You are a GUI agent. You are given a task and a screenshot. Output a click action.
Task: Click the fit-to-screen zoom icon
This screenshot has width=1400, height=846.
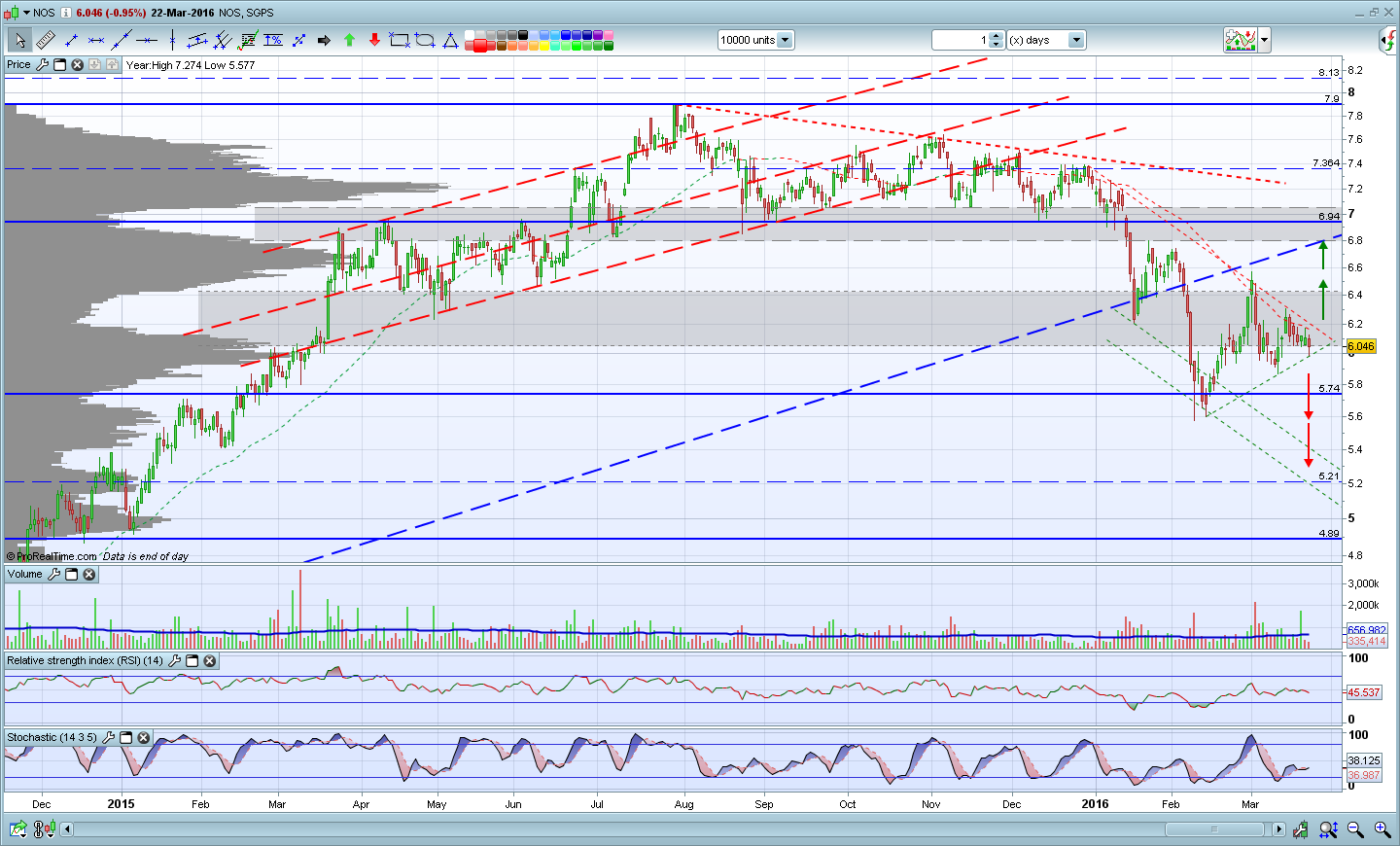pyautogui.click(x=1328, y=829)
